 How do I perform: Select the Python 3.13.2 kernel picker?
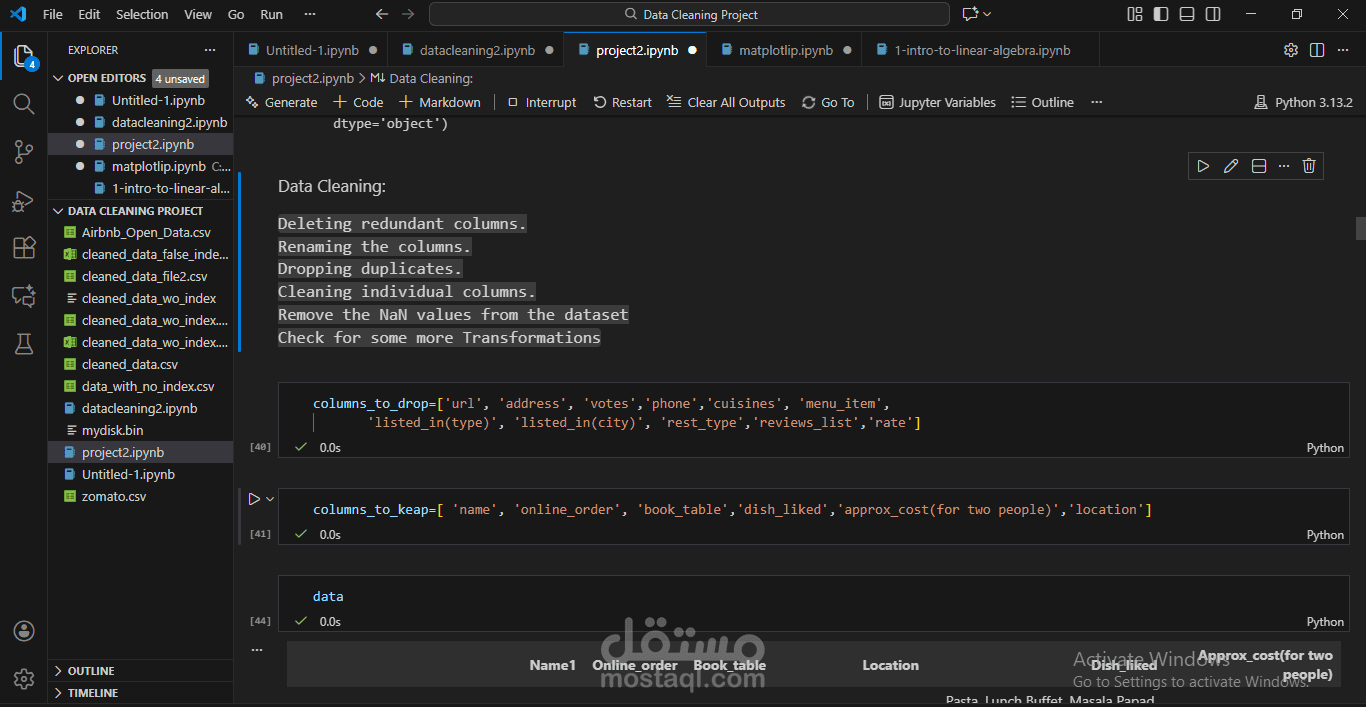[x=1303, y=102]
